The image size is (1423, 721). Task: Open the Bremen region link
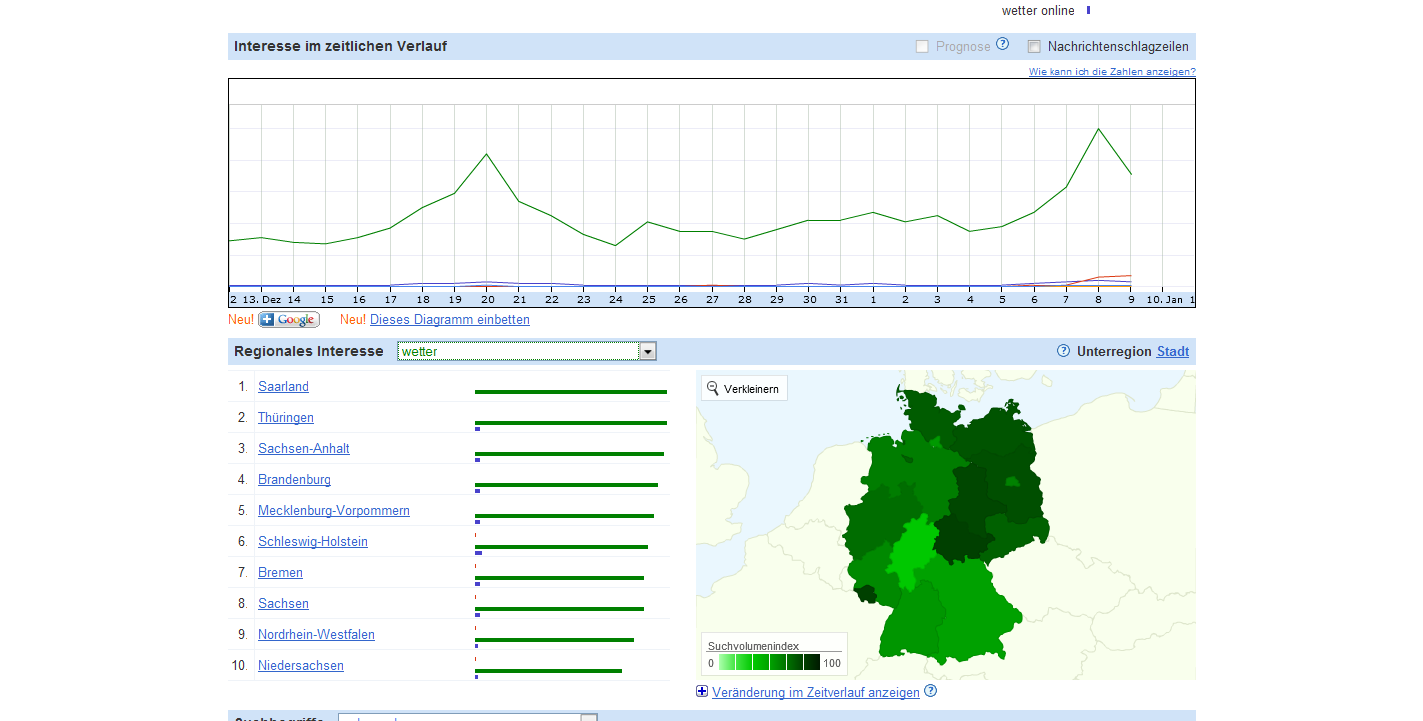coord(280,573)
